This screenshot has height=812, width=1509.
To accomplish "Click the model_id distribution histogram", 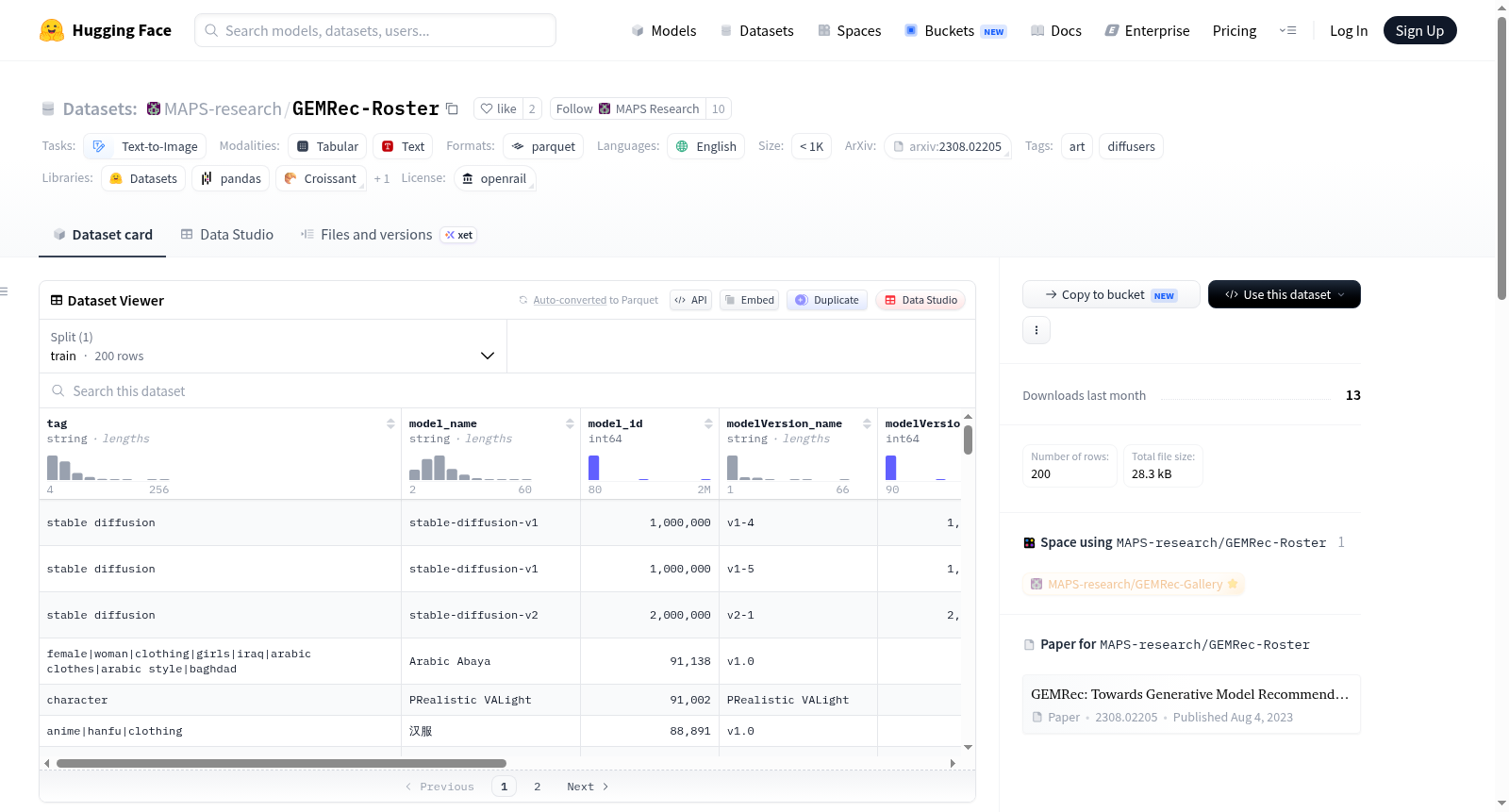I will pyautogui.click(x=649, y=468).
